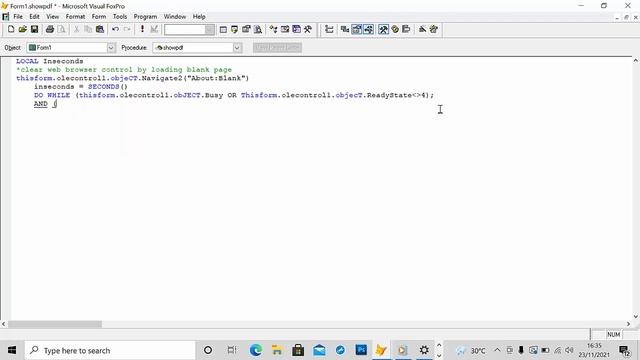Expand the Procedure dropdown showing showpdf
Viewport: 640px width, 360px height.
point(237,48)
